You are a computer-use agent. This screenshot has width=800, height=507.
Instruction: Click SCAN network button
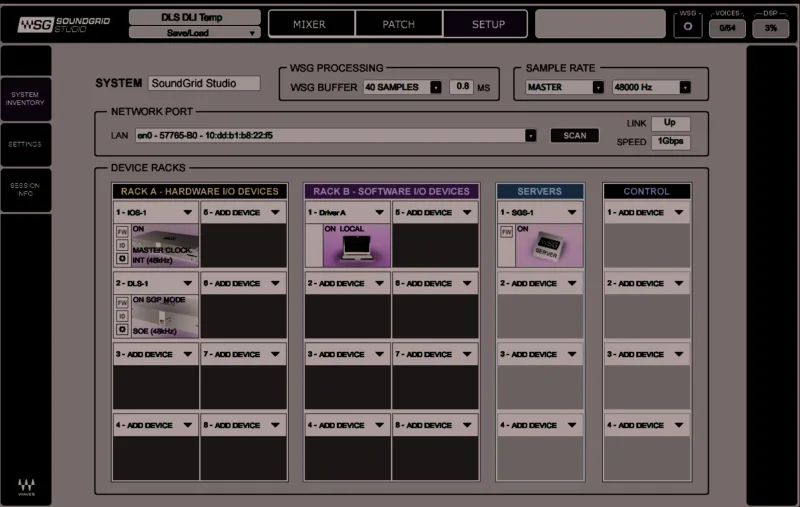click(x=574, y=135)
